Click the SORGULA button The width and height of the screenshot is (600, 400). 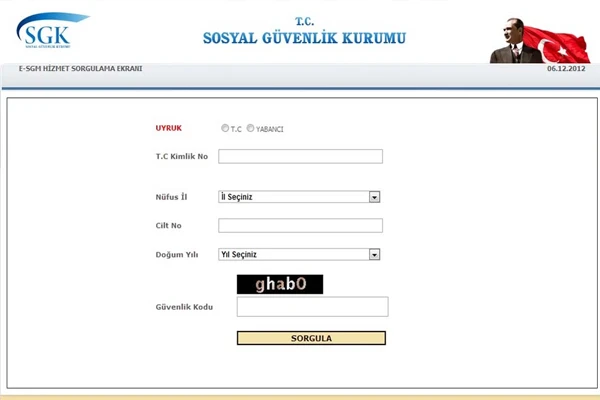point(311,338)
